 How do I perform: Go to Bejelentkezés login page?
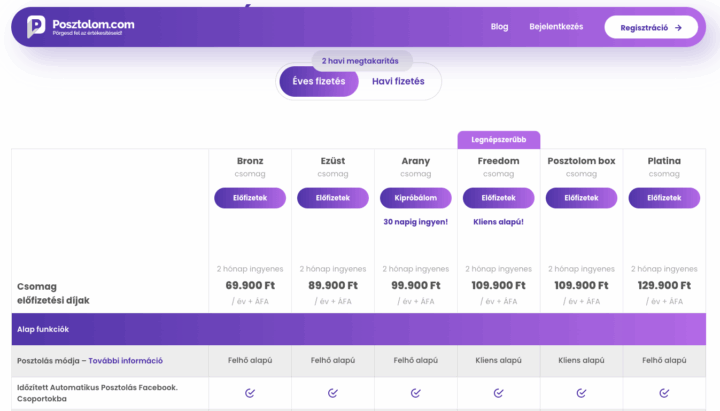556,27
